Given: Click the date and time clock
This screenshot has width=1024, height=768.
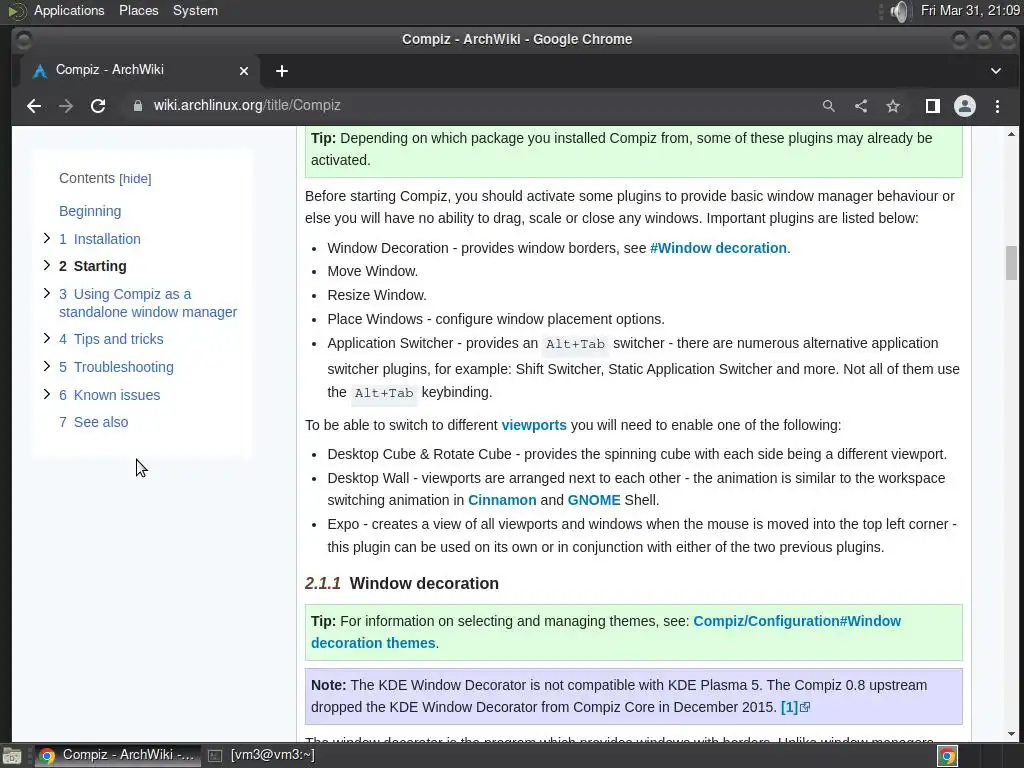Looking at the screenshot, I should [x=970, y=10].
